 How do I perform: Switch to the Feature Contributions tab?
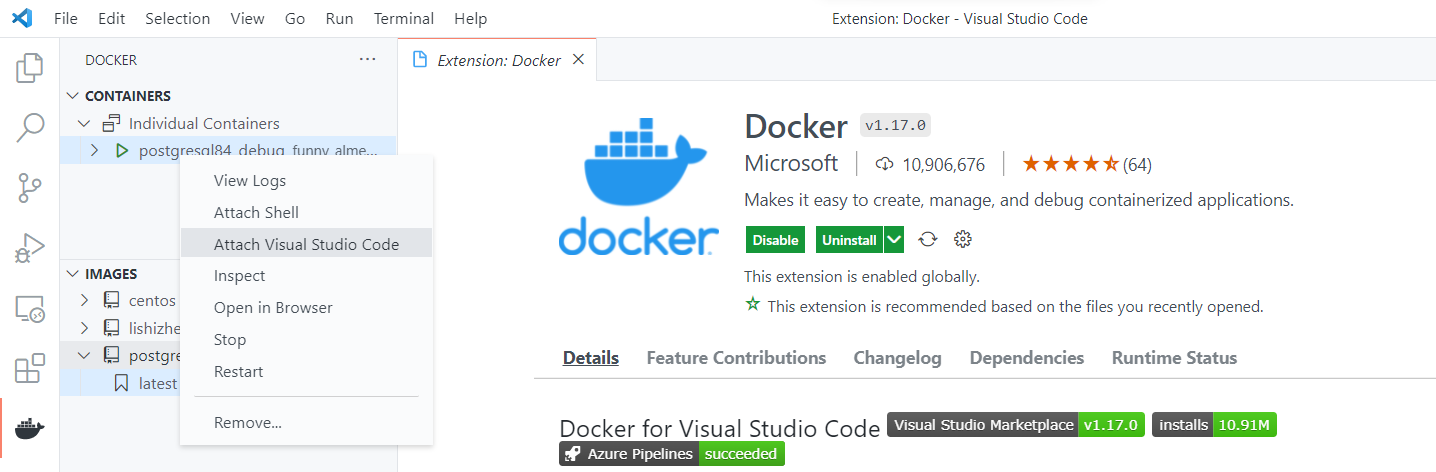click(x=736, y=358)
